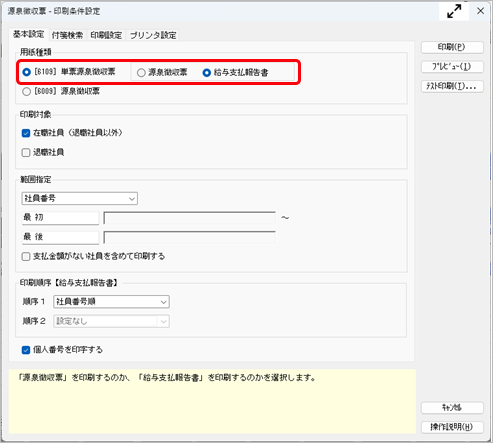Click the expand window arrows icon
493x443 pixels.
(x=454, y=11)
